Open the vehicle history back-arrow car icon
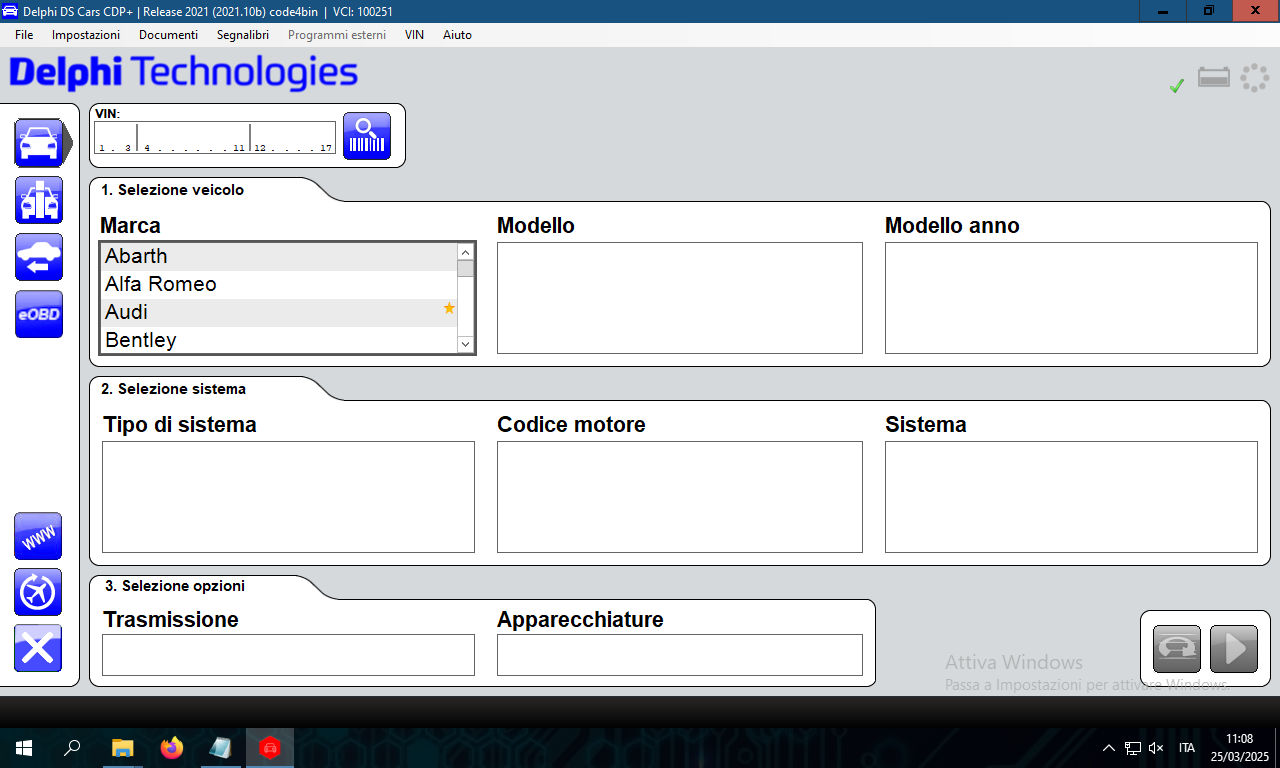The width and height of the screenshot is (1280, 768). [x=39, y=257]
